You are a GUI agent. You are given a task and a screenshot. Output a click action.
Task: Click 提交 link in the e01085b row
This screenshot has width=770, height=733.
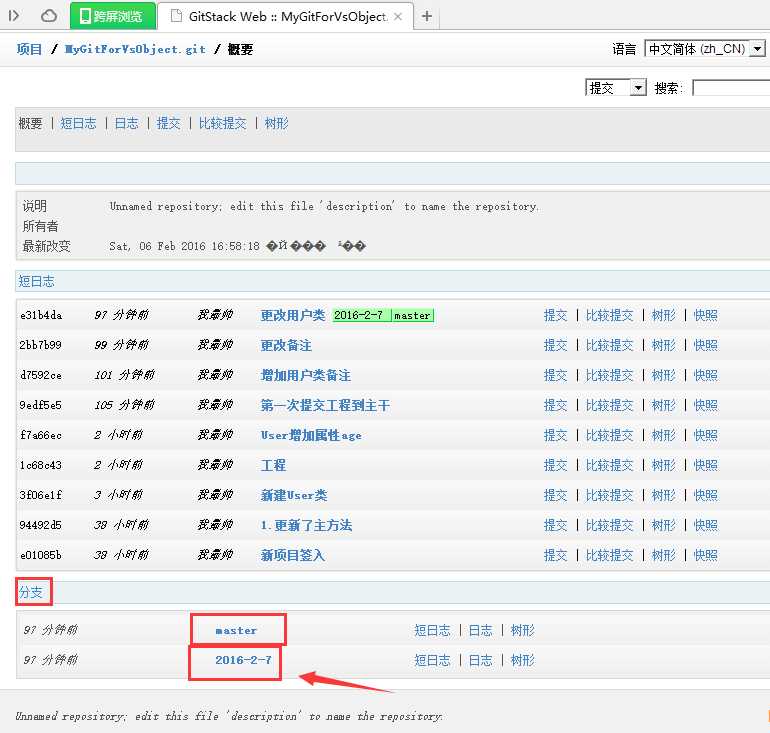555,555
